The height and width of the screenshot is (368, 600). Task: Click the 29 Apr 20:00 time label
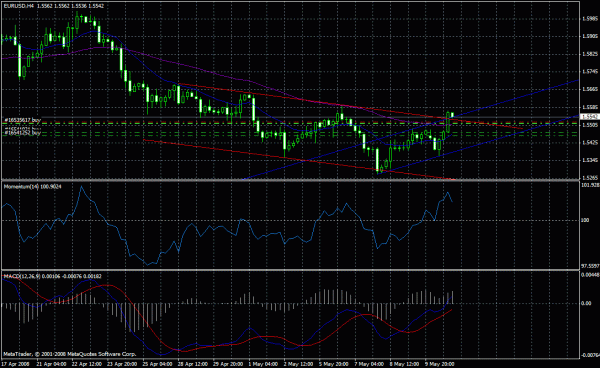click(228, 364)
